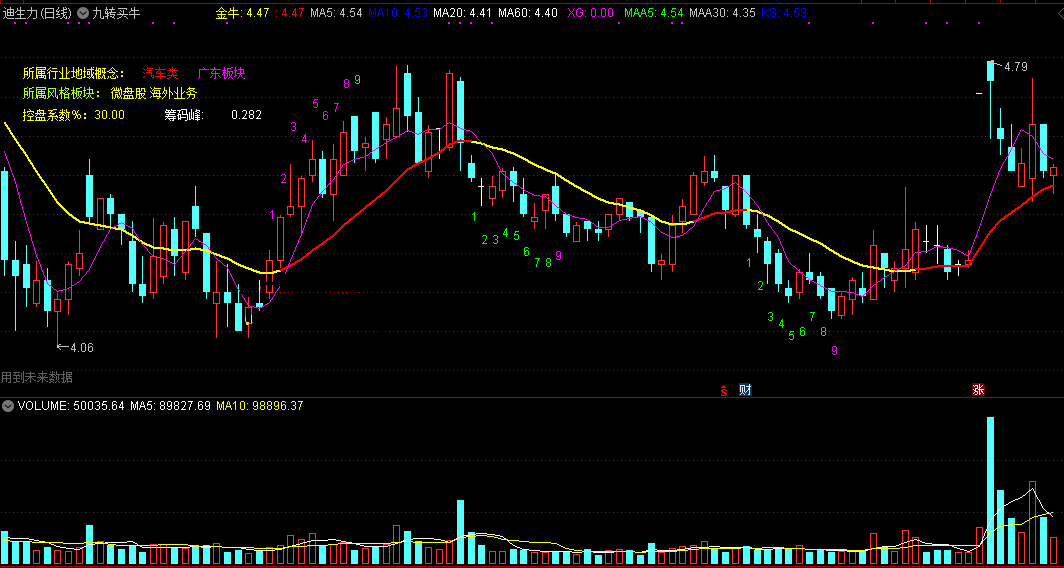Click the yellow 金牛: 4.47 value

tap(243, 13)
